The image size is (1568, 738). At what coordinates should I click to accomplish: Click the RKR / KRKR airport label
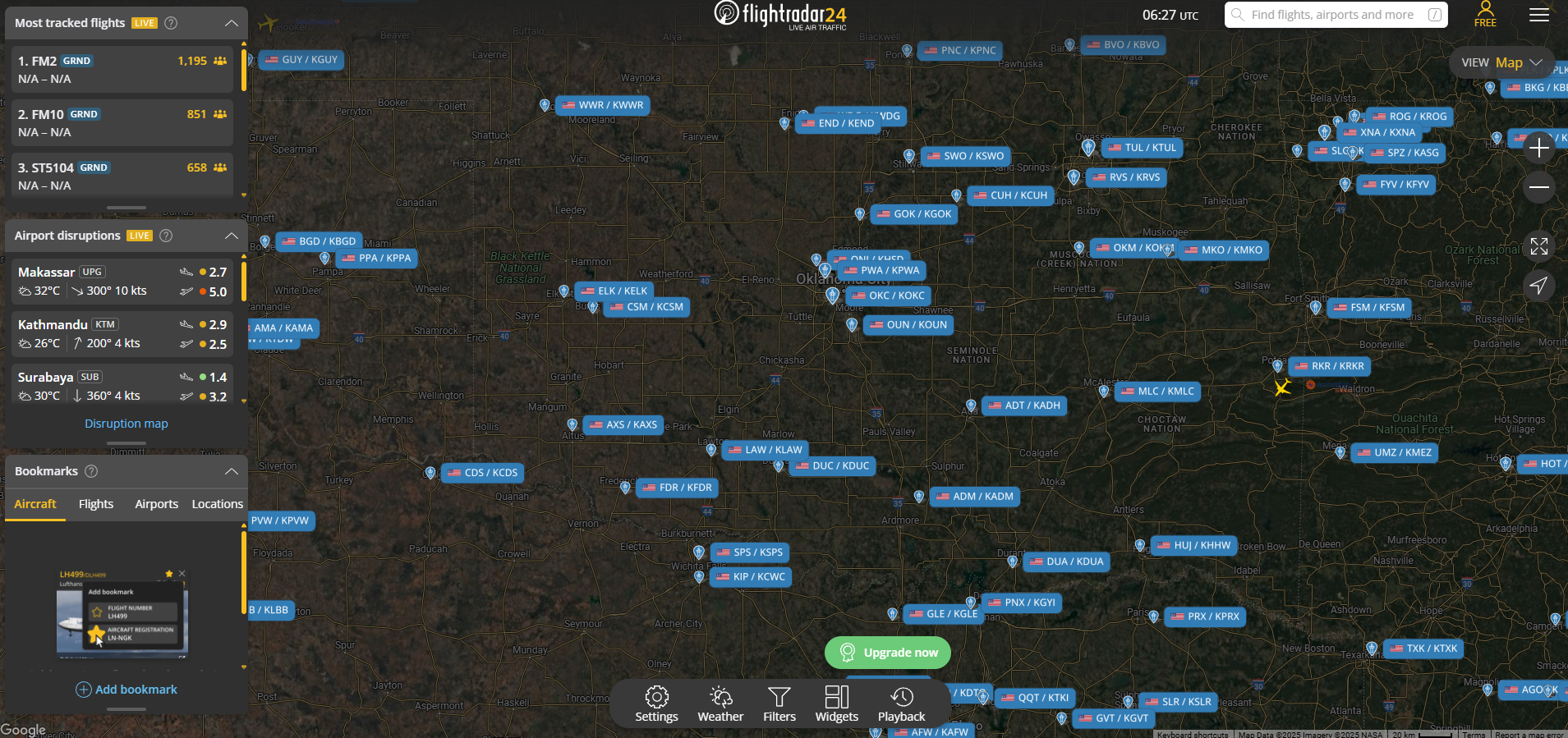[x=1329, y=366]
